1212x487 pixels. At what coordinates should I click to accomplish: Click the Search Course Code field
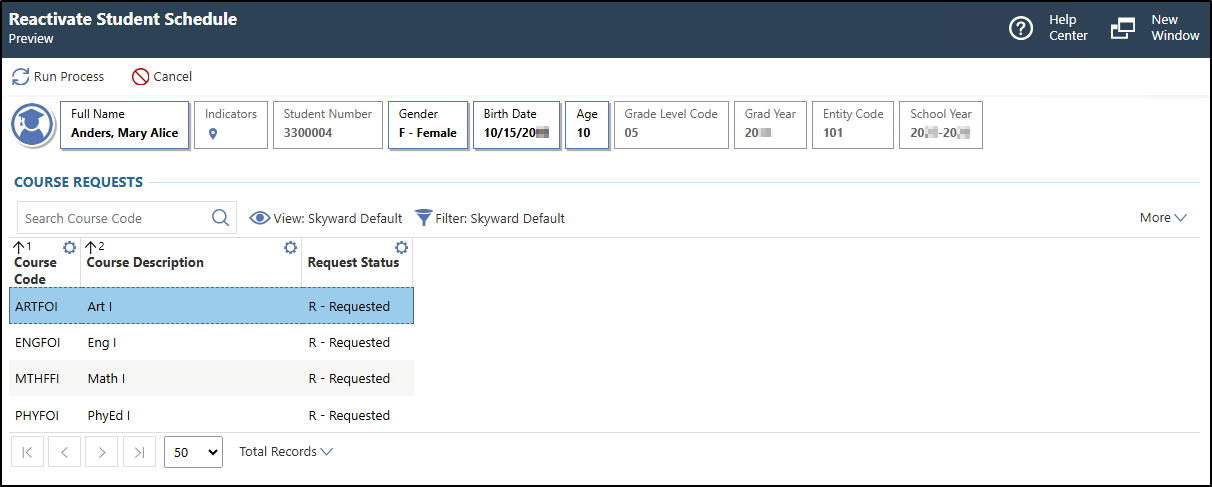point(112,218)
